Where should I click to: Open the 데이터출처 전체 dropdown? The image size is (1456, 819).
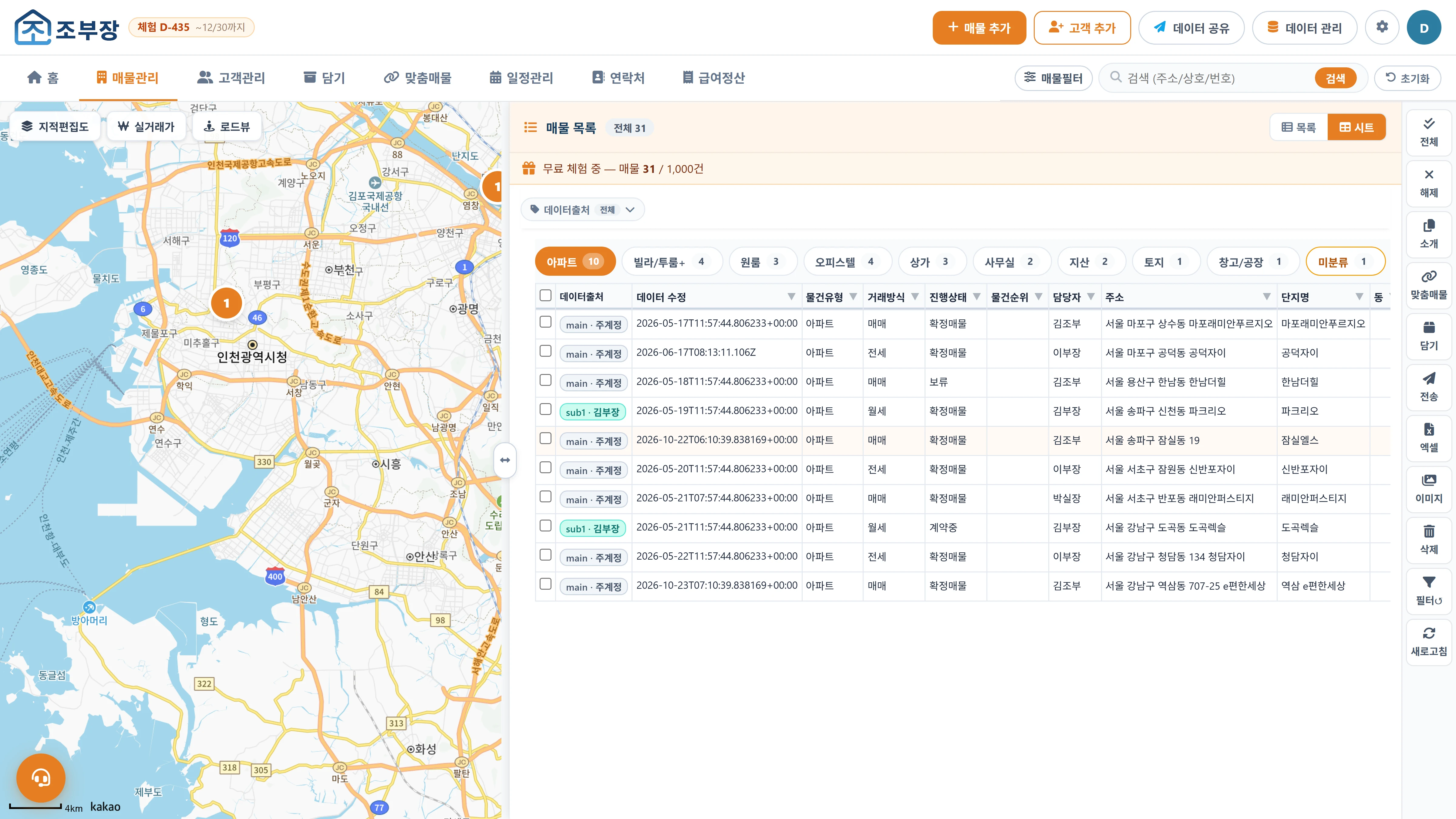tap(583, 210)
